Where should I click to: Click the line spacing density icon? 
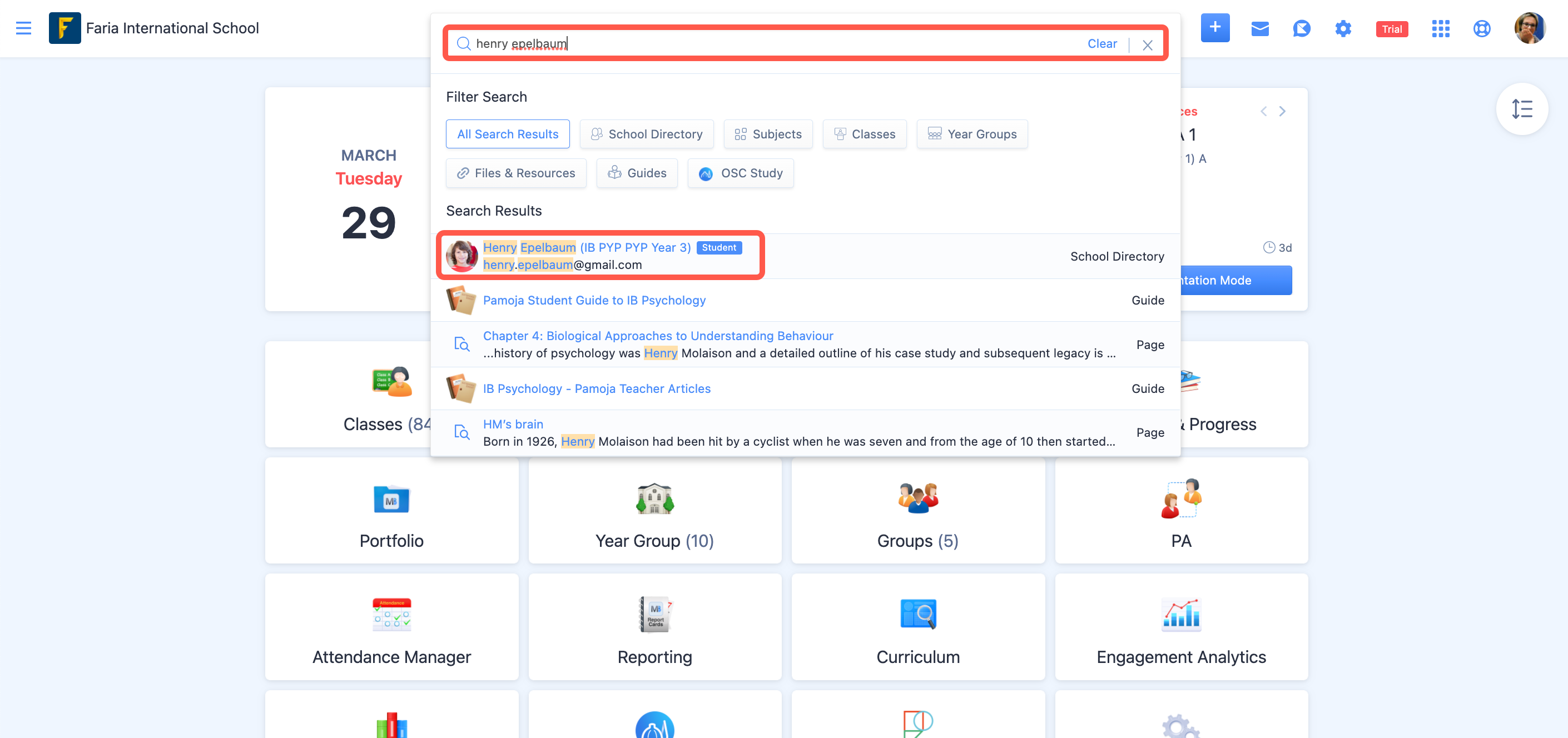coord(1521,109)
